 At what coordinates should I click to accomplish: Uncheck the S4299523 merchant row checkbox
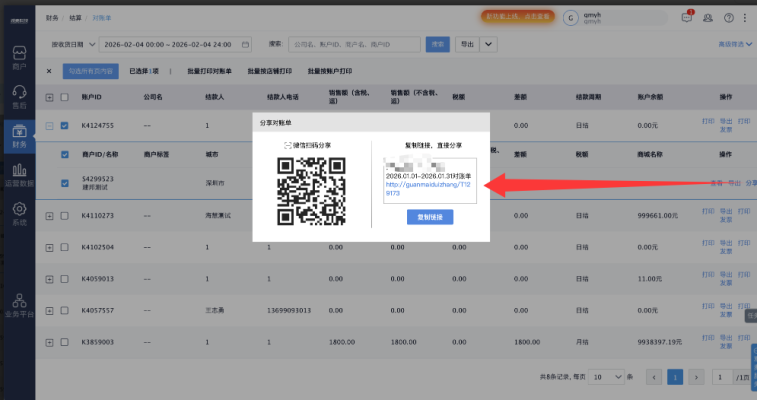point(65,183)
